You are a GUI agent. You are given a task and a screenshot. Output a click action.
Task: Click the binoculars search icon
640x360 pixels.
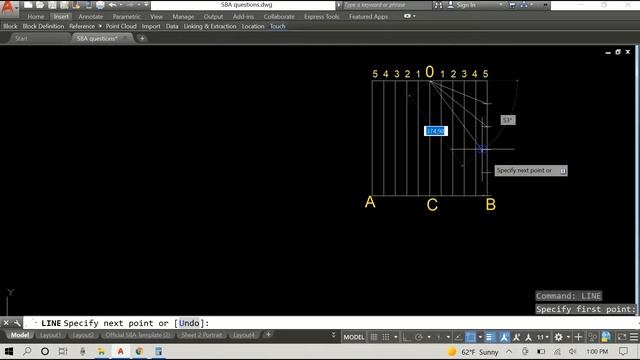tap(438, 5)
